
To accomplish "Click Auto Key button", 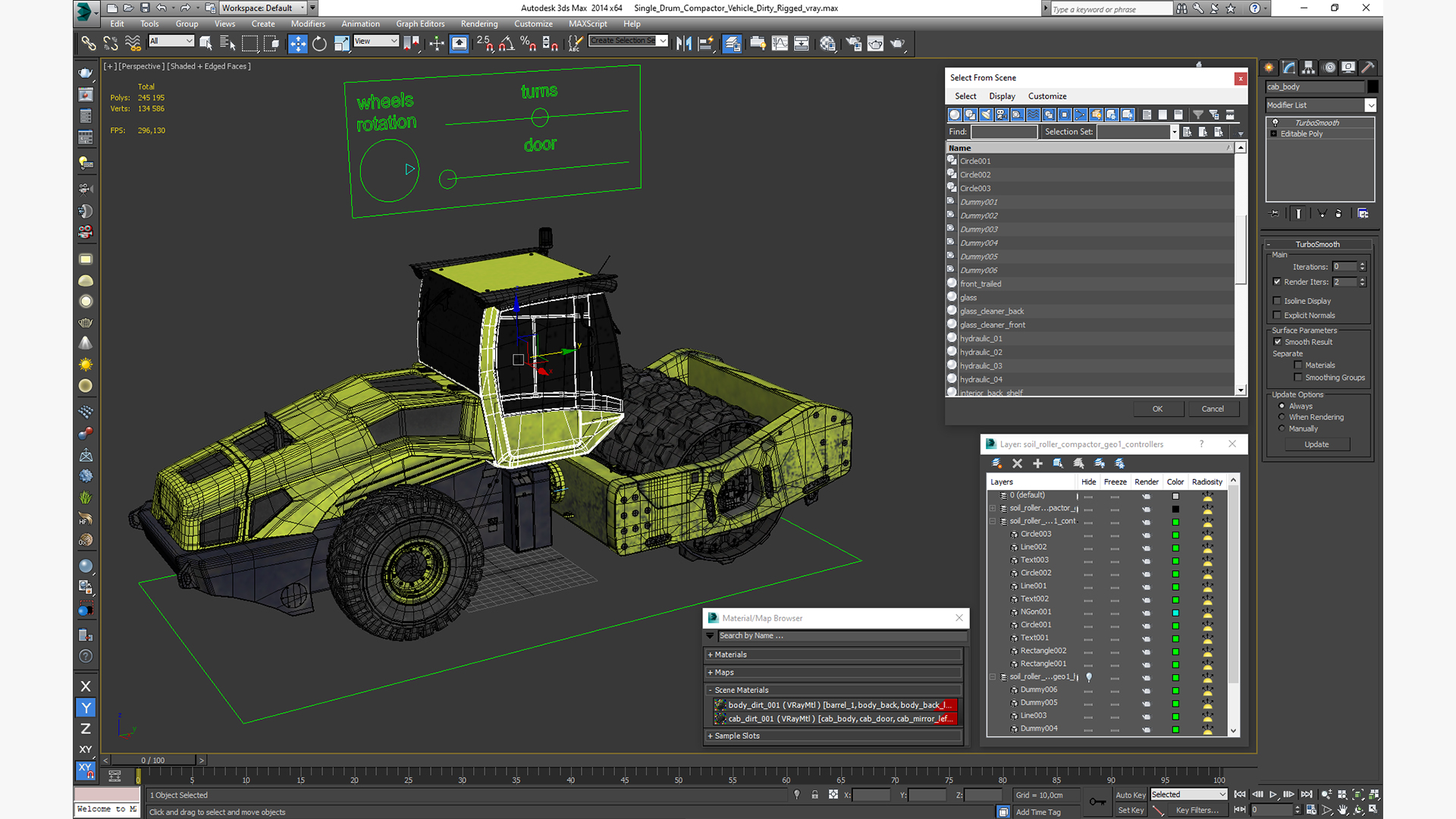I will [1130, 795].
